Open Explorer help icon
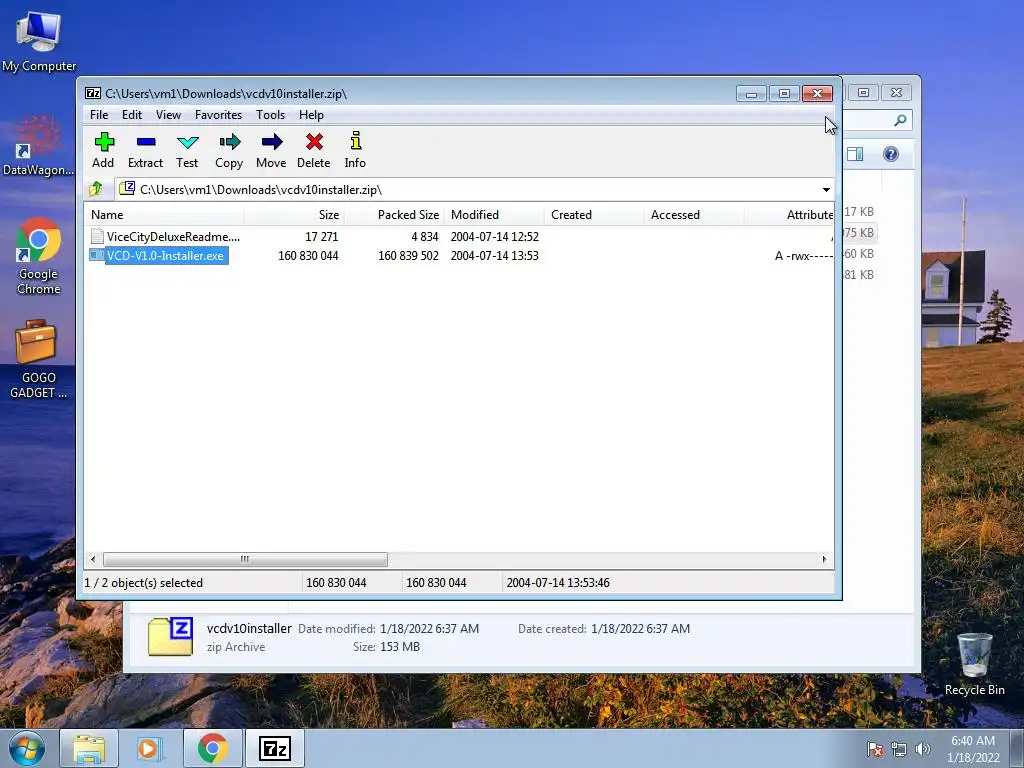1024x768 pixels. 891,154
